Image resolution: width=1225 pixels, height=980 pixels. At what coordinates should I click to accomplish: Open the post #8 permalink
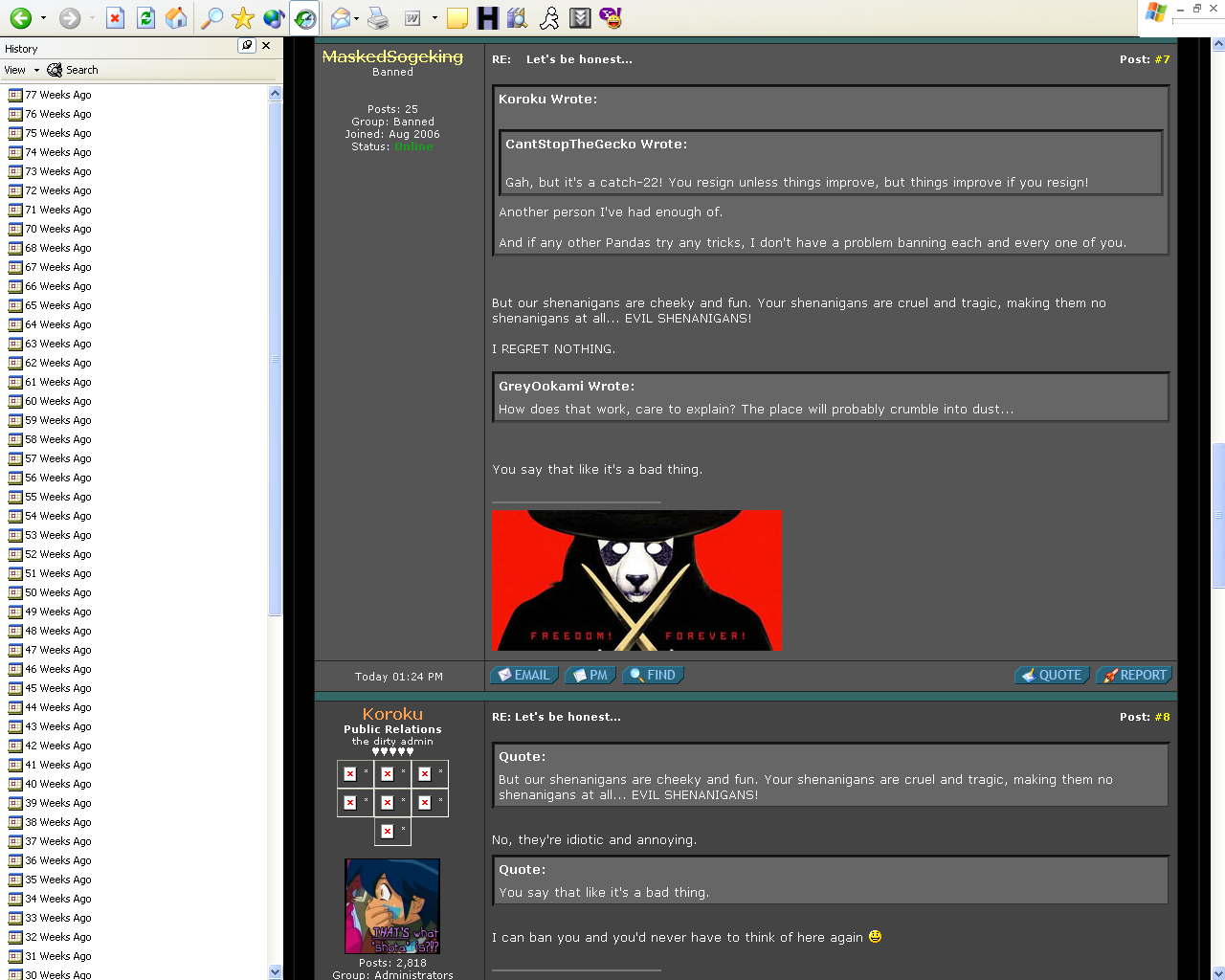click(1162, 717)
